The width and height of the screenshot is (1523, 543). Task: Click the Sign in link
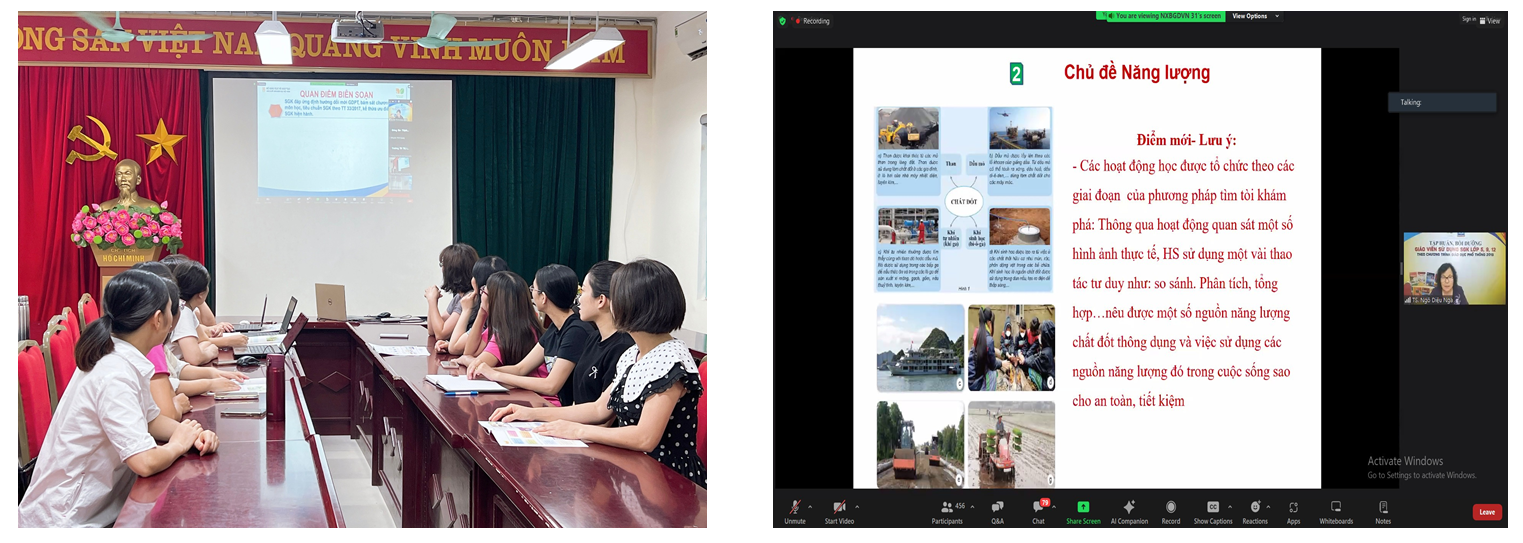(1468, 19)
